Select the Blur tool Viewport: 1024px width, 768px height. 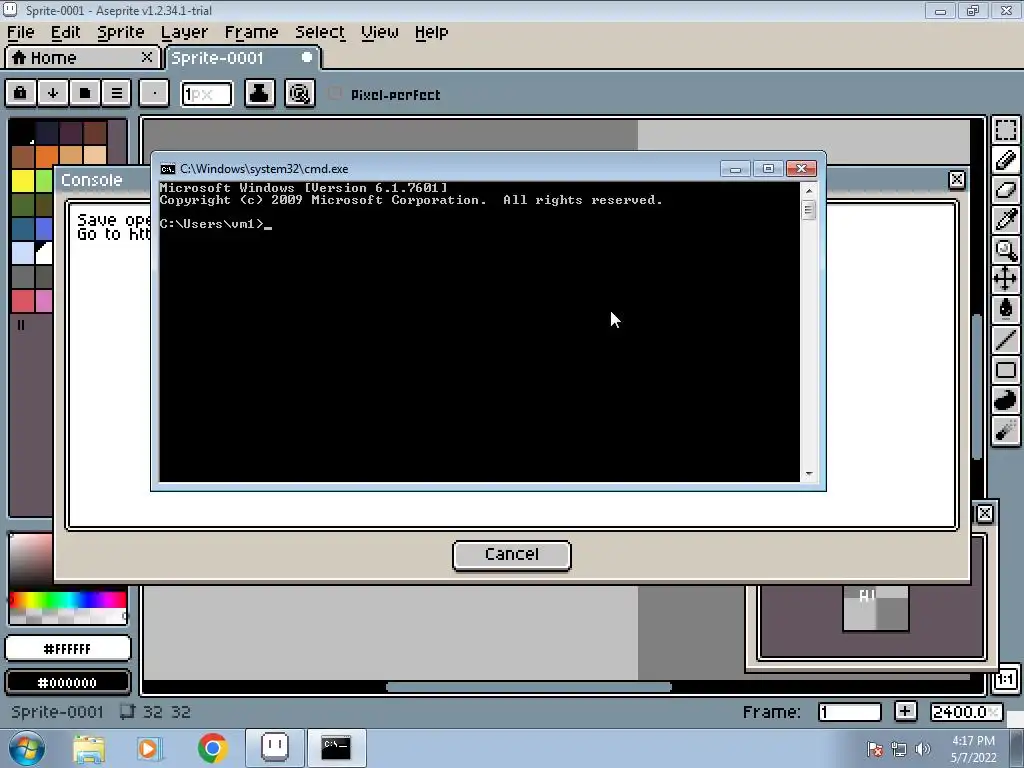tap(1006, 430)
